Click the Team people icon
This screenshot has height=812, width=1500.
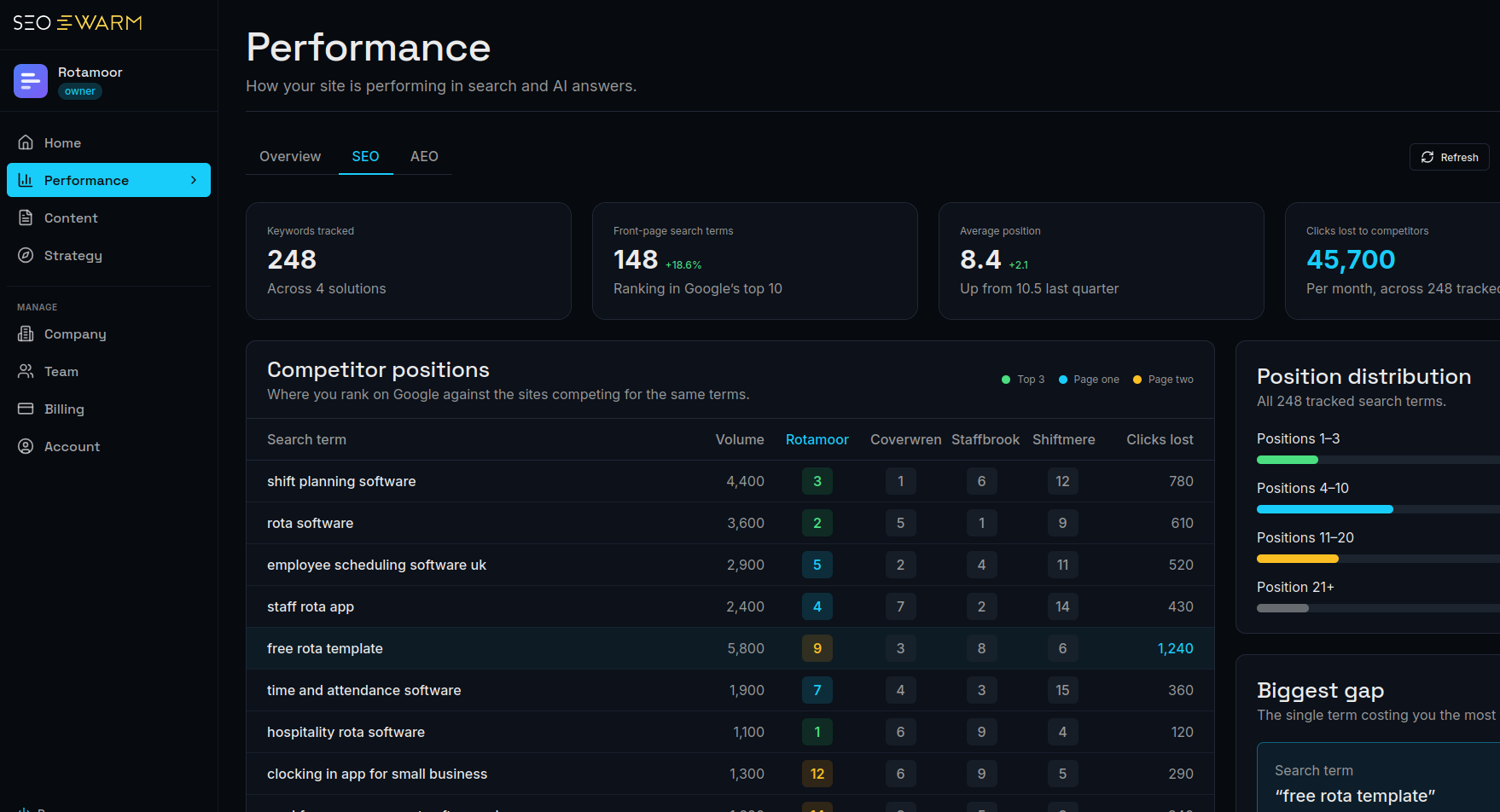26,371
